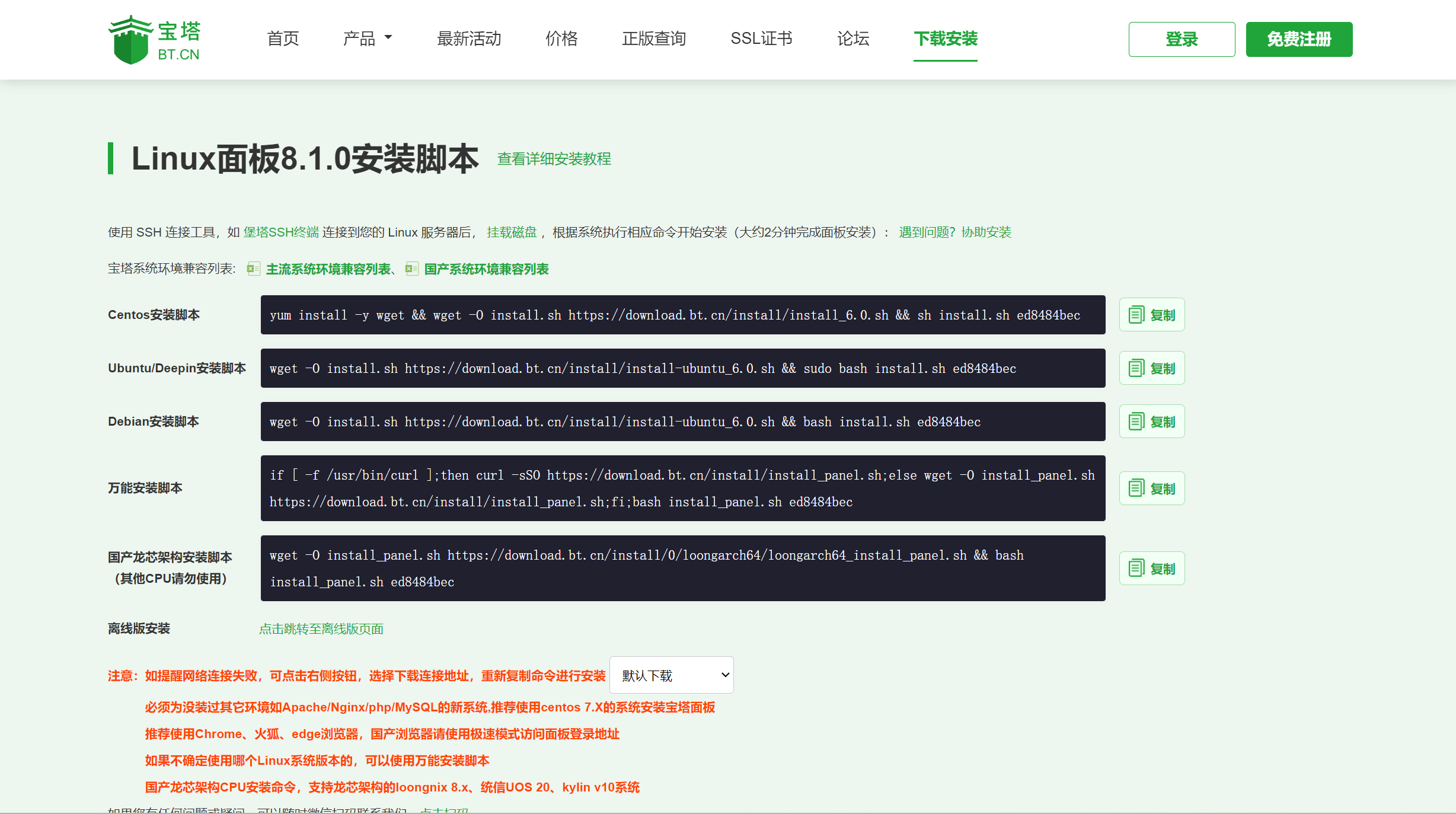1456x814 pixels.
Task: Expand the 产品 dropdown menu
Action: [x=367, y=39]
